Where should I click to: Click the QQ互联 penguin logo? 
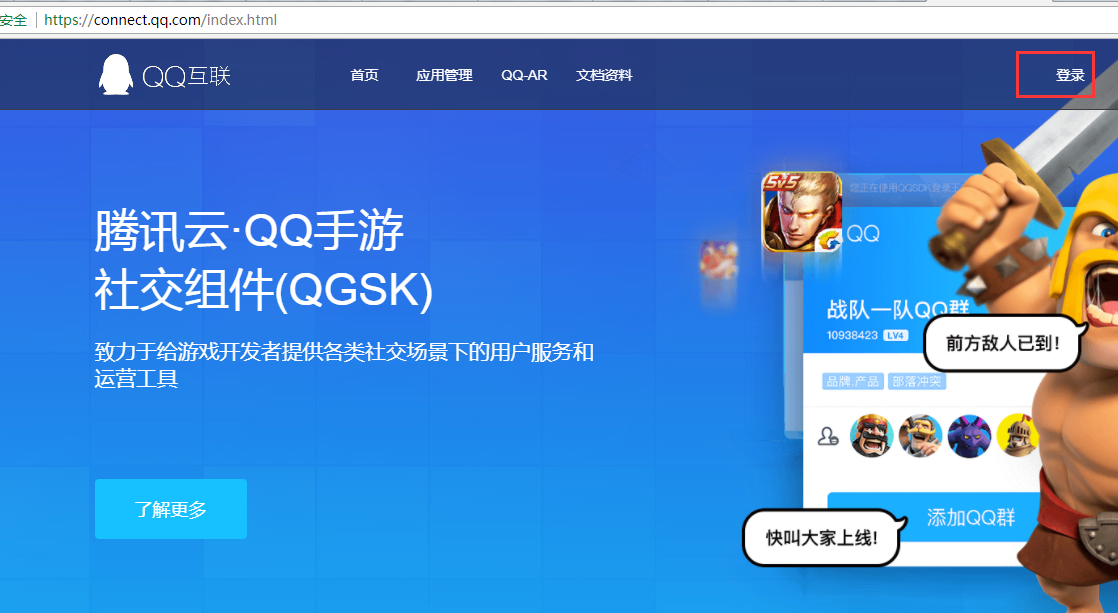point(115,74)
